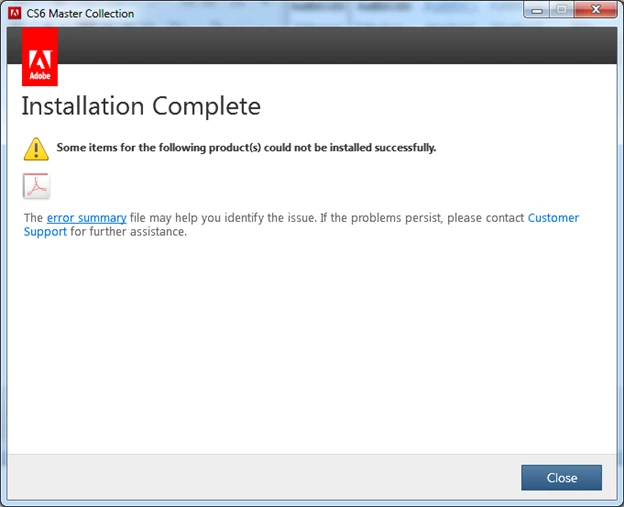Click the yellow warning triangle icon

pos(36,149)
